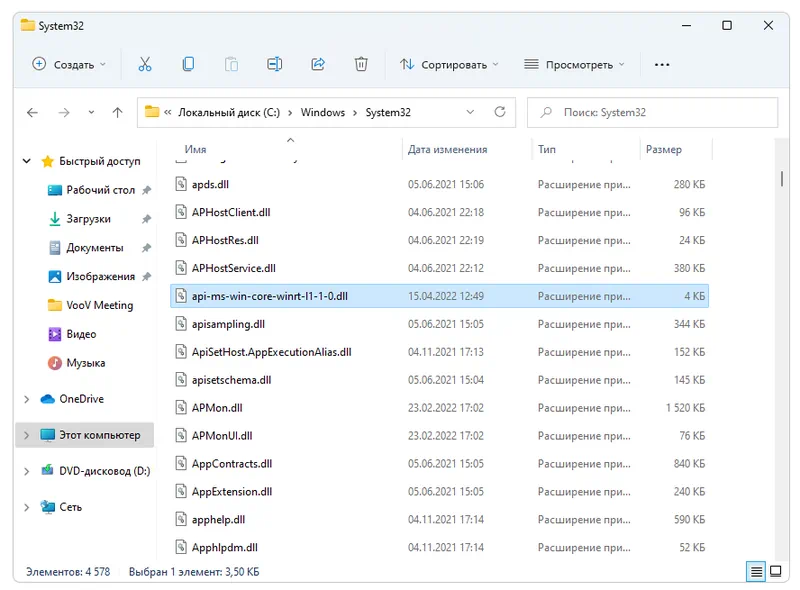The height and width of the screenshot is (590, 800).
Task: Click the Rename icon in toolbar
Action: click(274, 64)
